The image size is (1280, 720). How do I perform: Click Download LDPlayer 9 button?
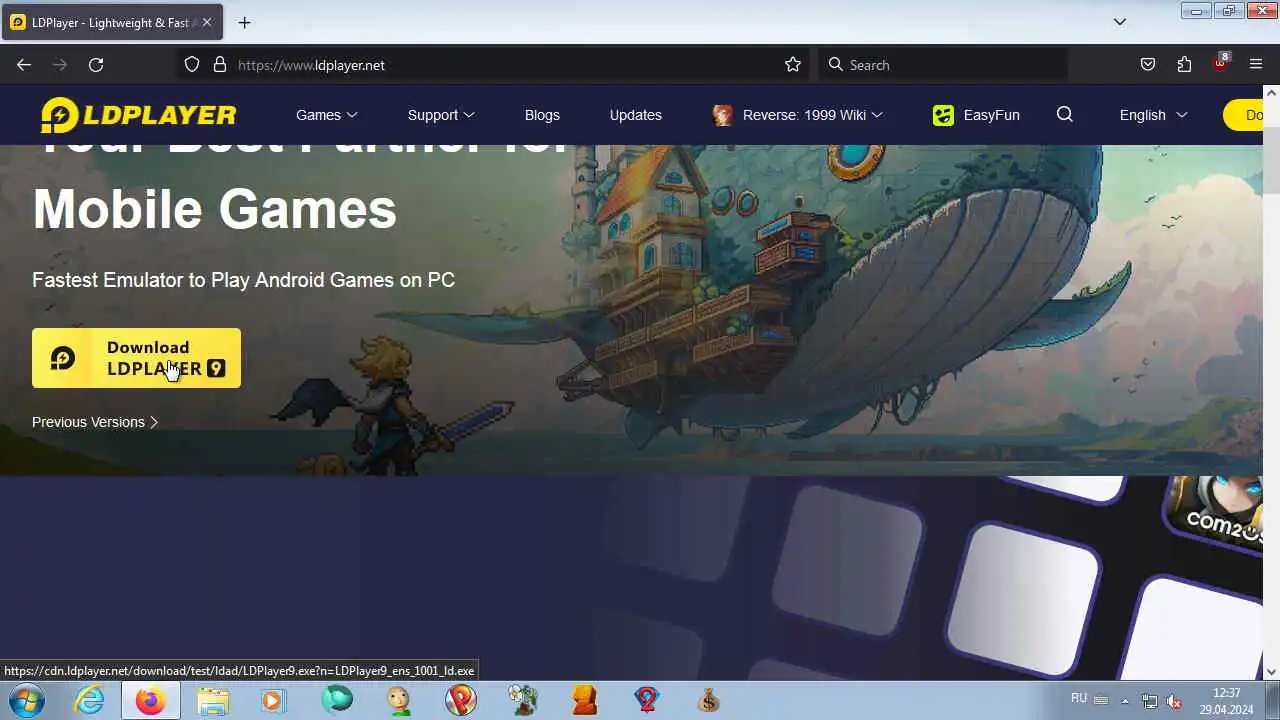(x=136, y=358)
